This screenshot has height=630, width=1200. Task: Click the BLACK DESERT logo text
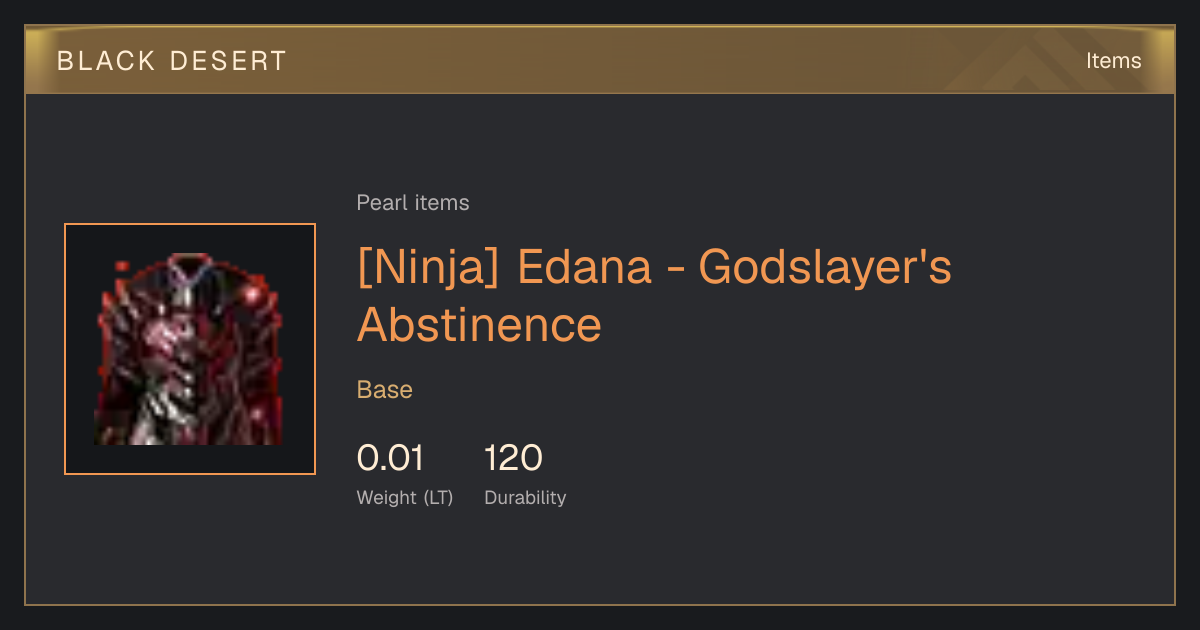click(x=172, y=61)
